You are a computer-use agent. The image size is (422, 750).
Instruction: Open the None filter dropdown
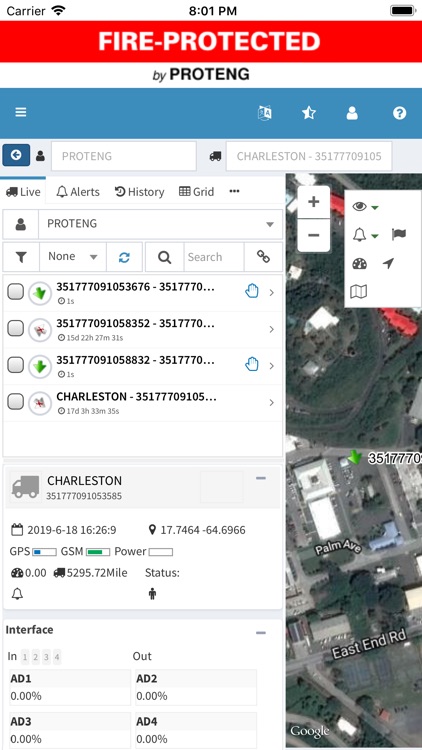(73, 257)
